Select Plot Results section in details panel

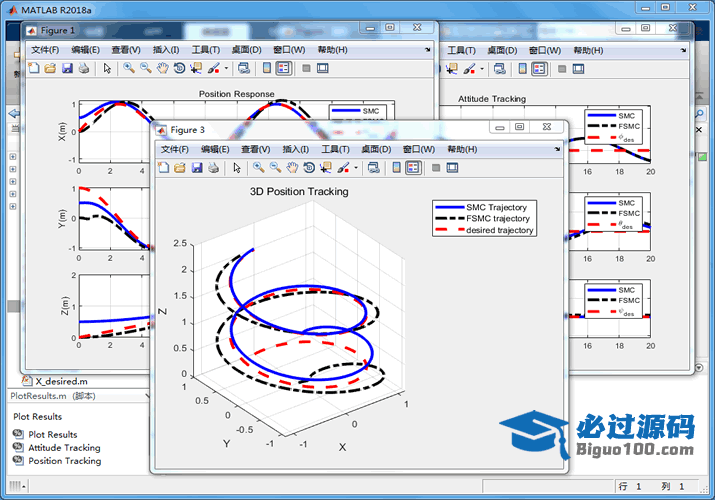click(x=45, y=434)
